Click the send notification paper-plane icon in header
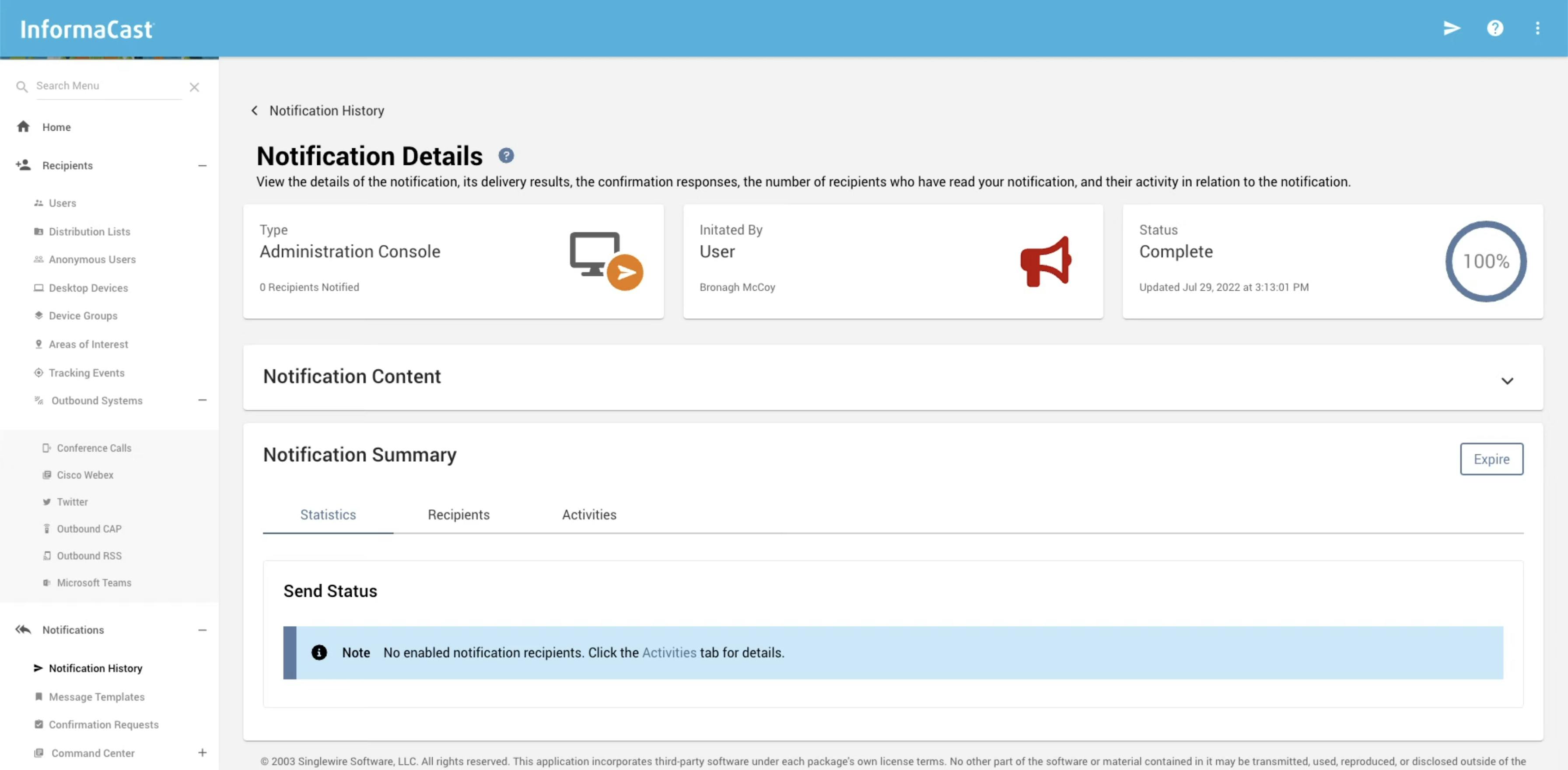 [1452, 28]
